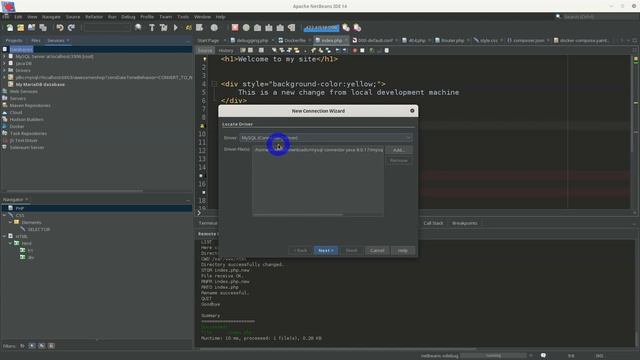640x360 pixels.
Task: Open the Call Stack tab
Action: (x=433, y=223)
